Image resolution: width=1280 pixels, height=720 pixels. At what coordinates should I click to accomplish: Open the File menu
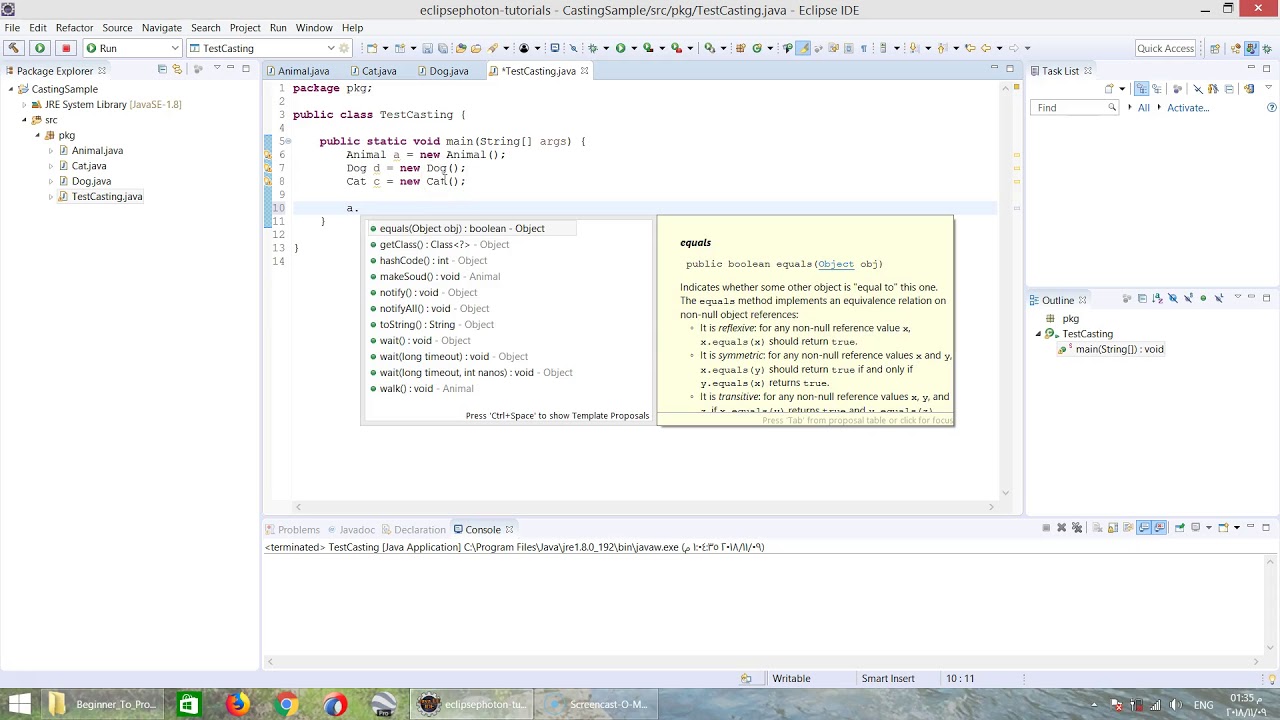coord(12,28)
